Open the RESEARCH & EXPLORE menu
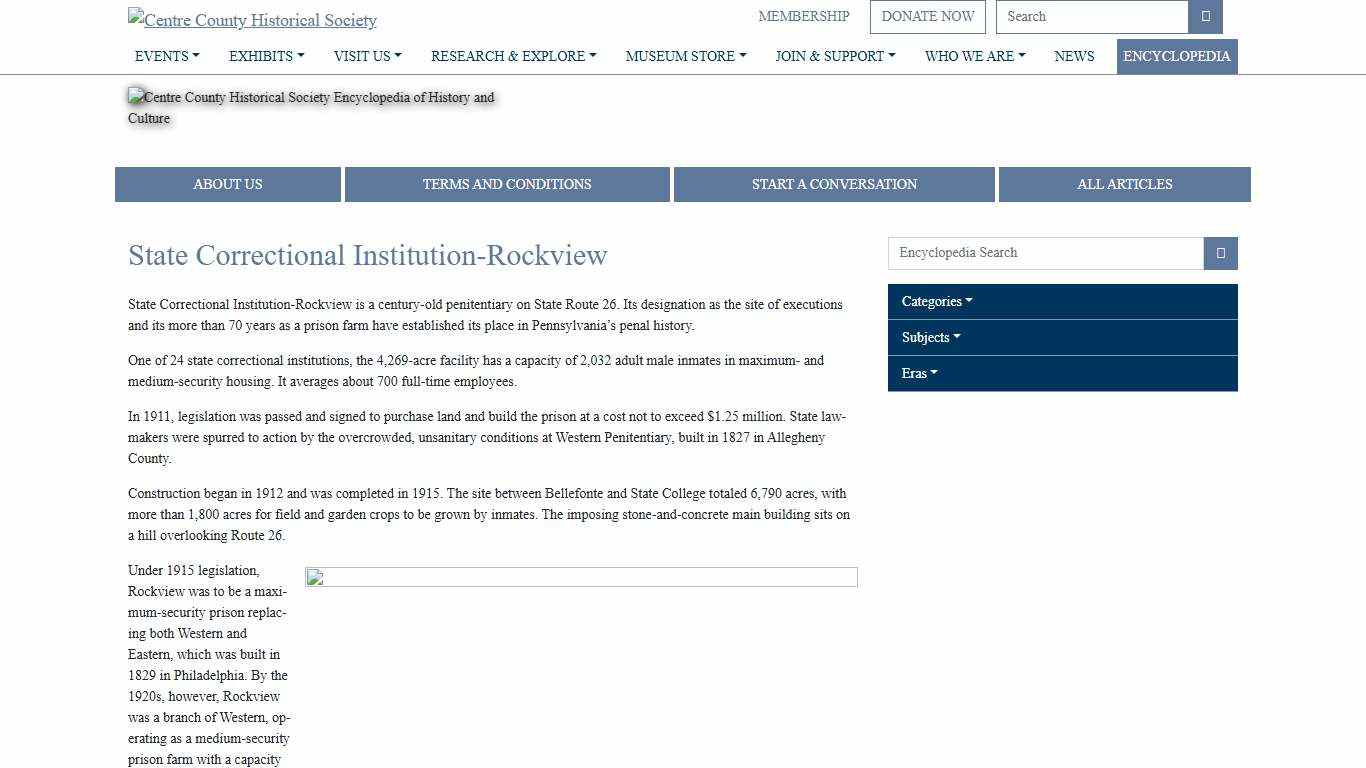Screen dimensions: 1366x768 pyautogui.click(x=513, y=56)
